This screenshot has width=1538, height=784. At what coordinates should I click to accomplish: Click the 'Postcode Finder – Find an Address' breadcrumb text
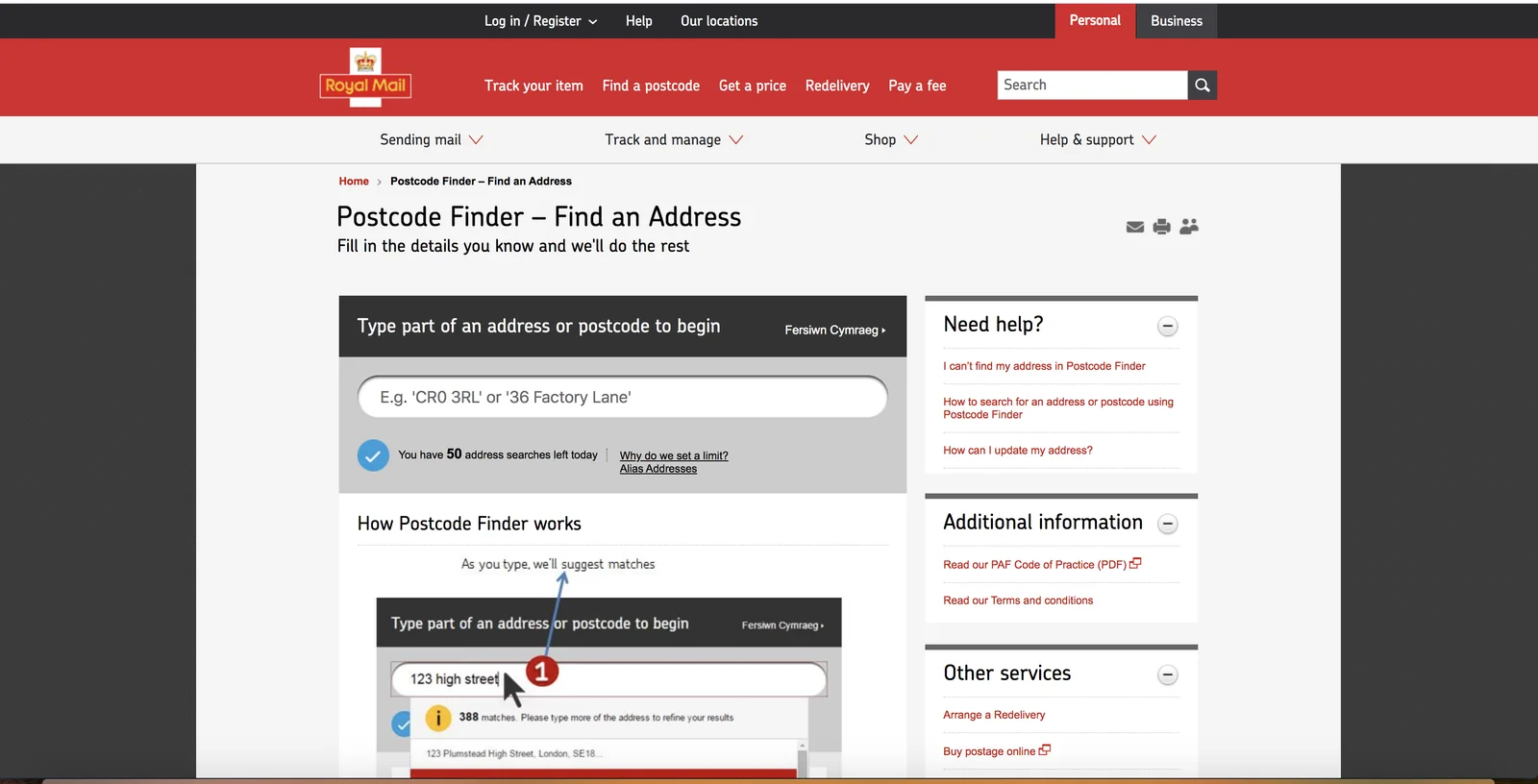tap(481, 181)
